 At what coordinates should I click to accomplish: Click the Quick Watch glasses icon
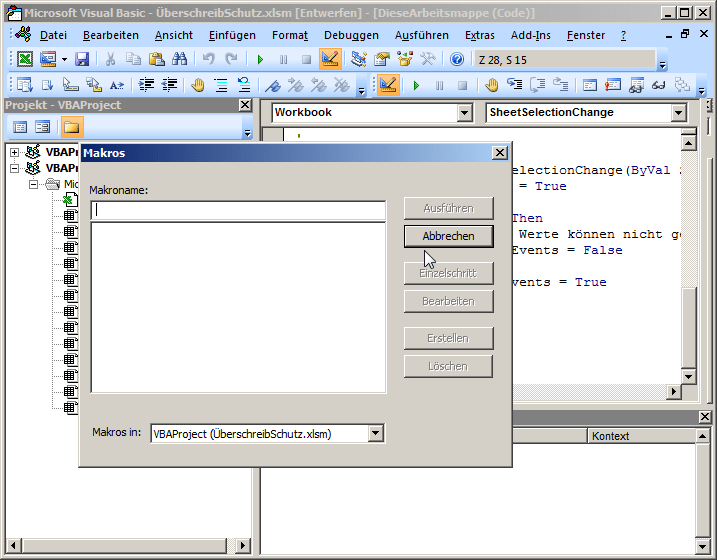click(658, 85)
